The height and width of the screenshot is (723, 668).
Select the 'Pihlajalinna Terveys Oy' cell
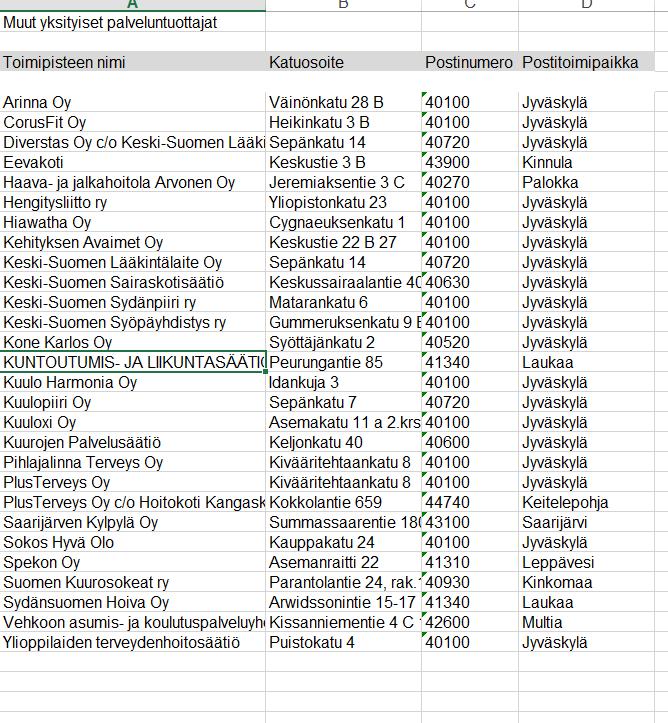click(x=133, y=462)
